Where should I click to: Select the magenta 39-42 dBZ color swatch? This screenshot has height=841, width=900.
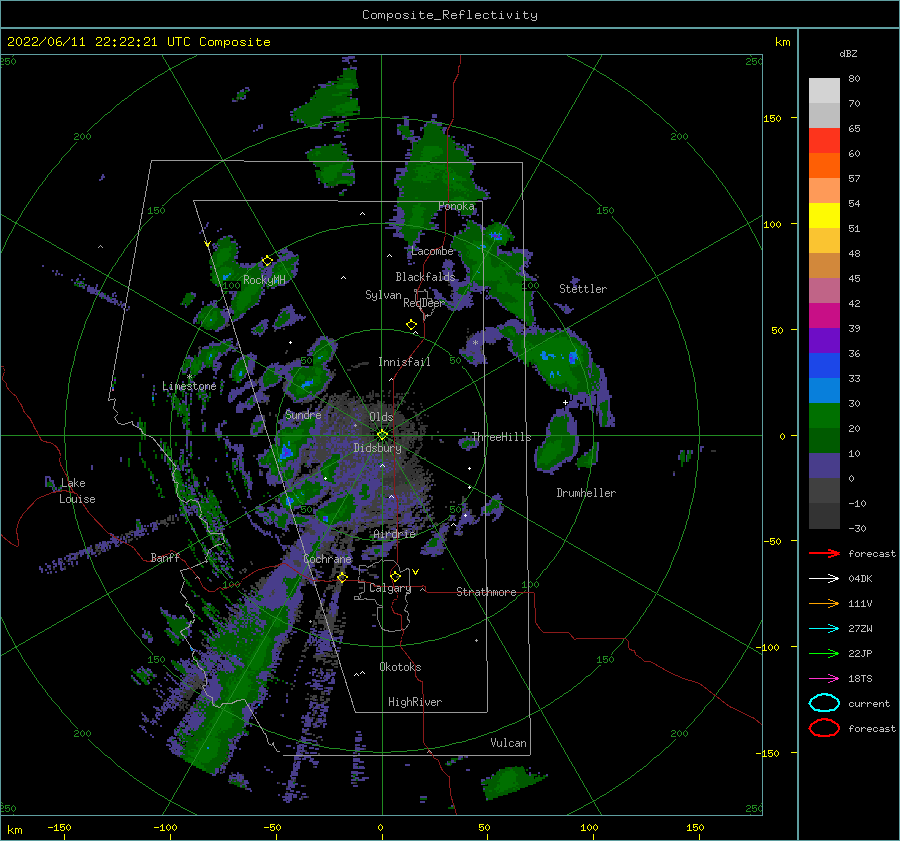824,315
